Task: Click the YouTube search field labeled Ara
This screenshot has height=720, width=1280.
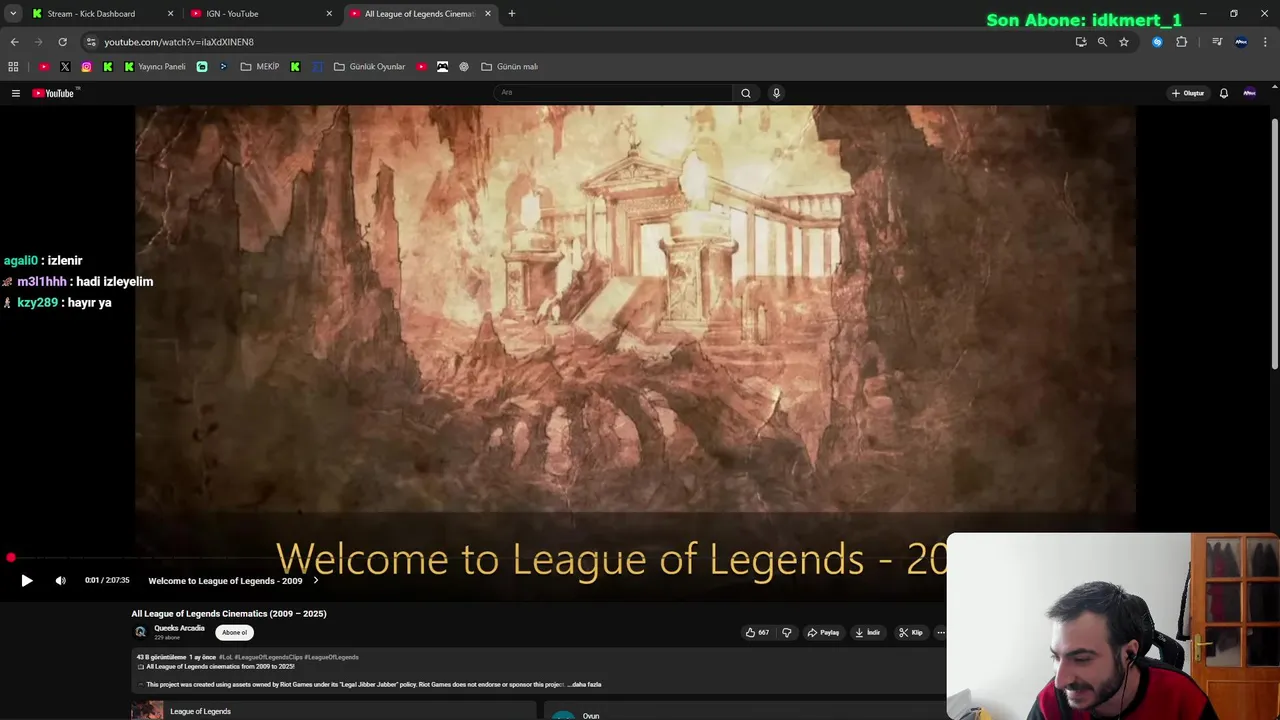Action: click(613, 93)
